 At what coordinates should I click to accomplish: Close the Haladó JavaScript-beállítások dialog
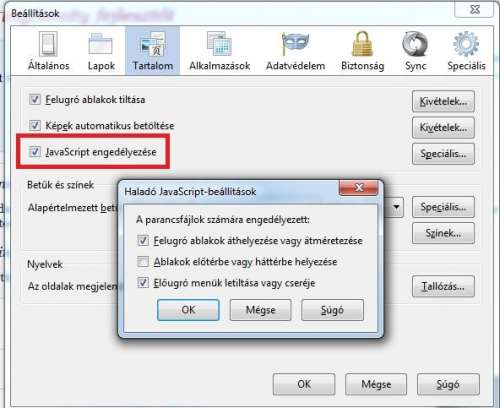(x=359, y=188)
